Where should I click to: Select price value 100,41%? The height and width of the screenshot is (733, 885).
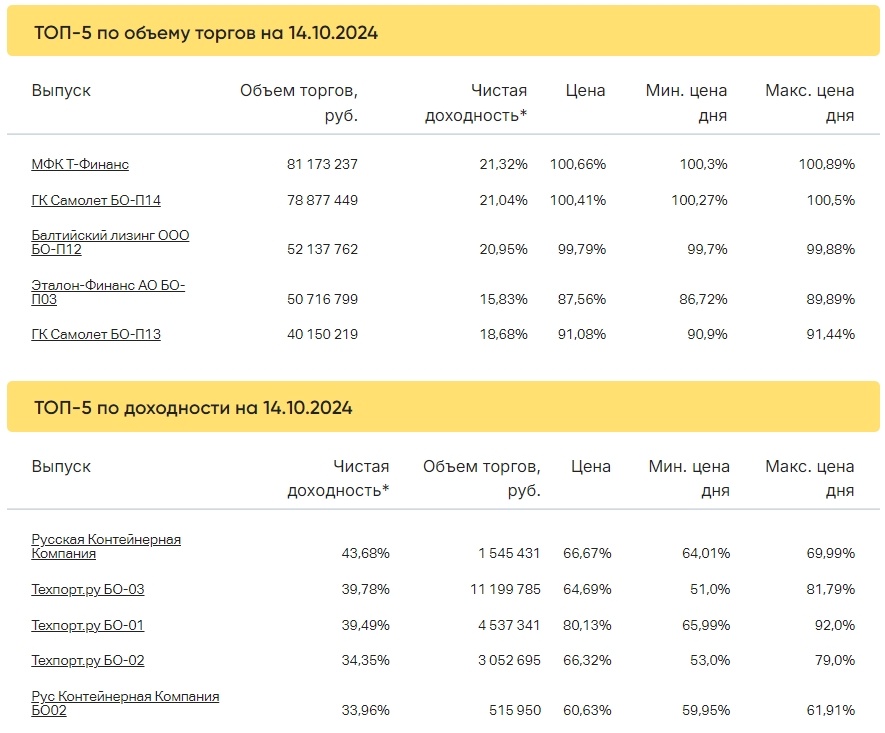tap(578, 200)
